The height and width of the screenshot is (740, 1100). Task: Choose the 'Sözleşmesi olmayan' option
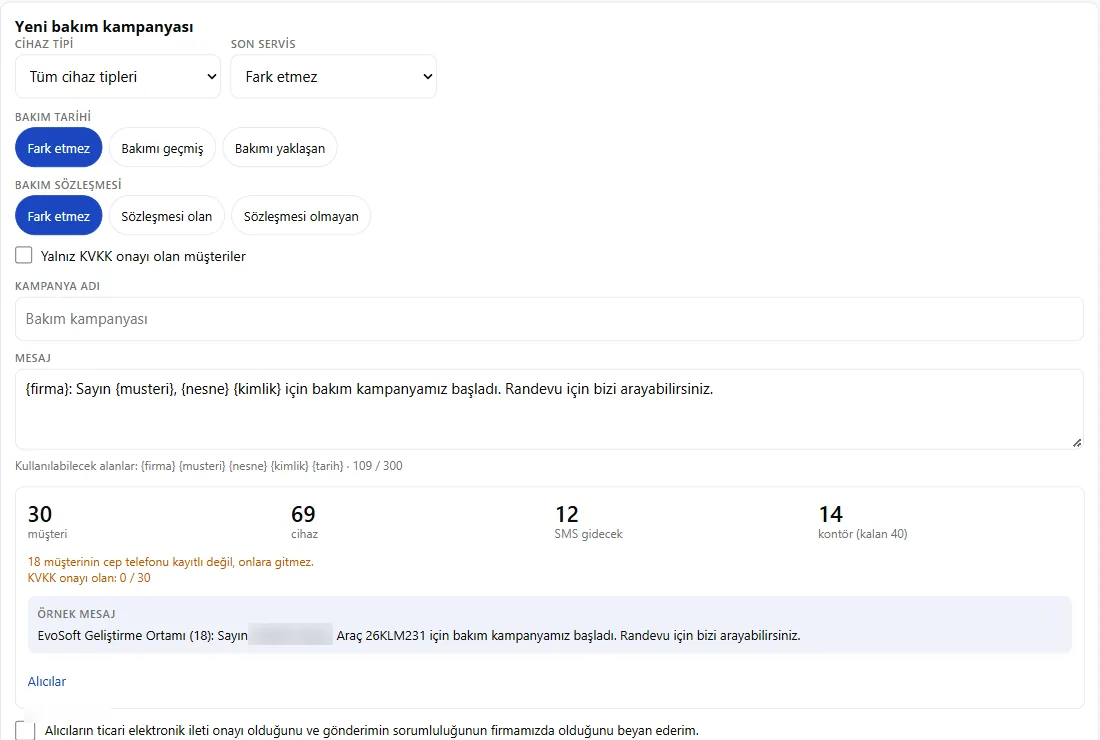click(x=301, y=216)
